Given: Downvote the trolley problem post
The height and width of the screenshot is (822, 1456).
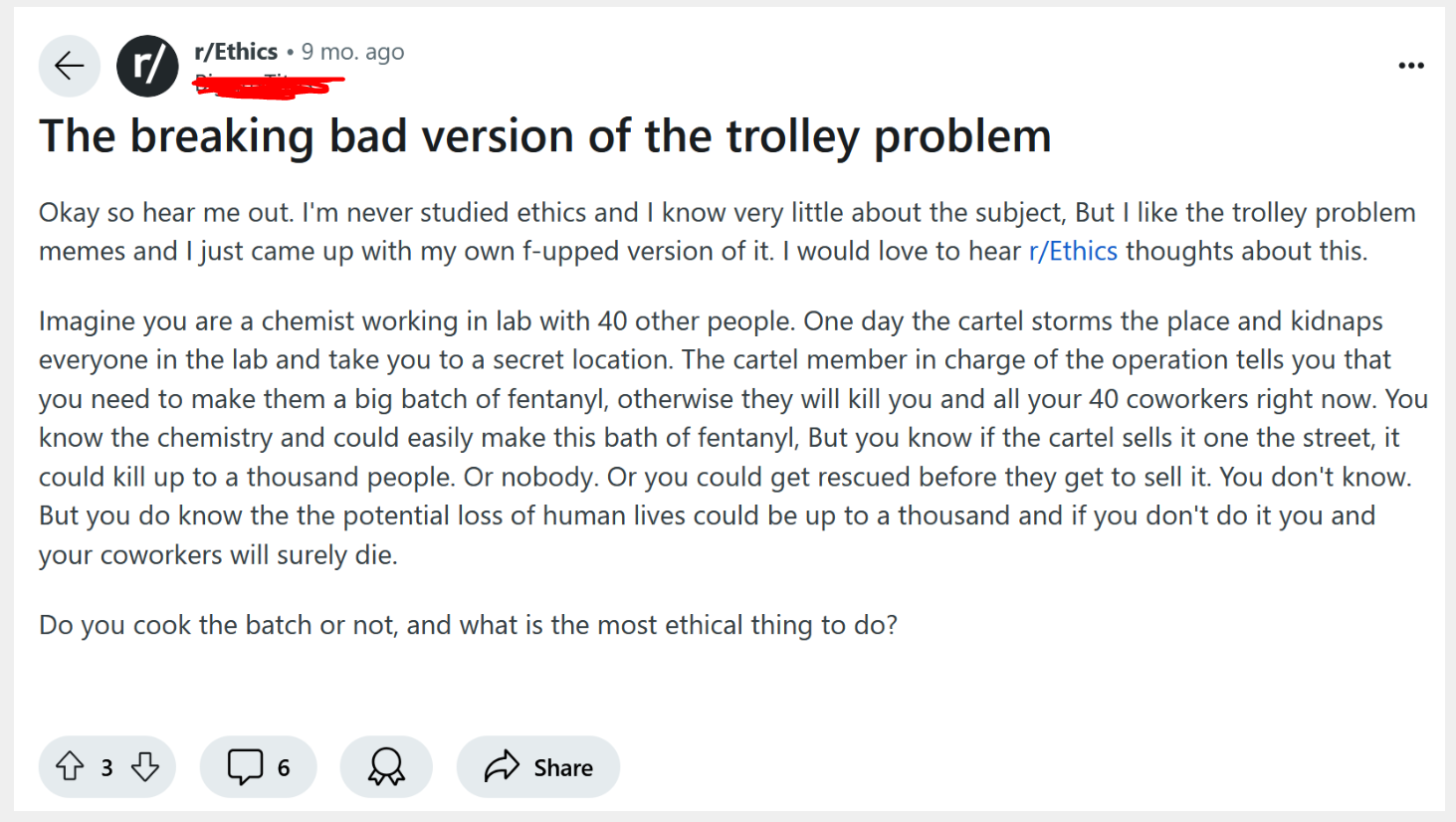Looking at the screenshot, I should point(145,766).
